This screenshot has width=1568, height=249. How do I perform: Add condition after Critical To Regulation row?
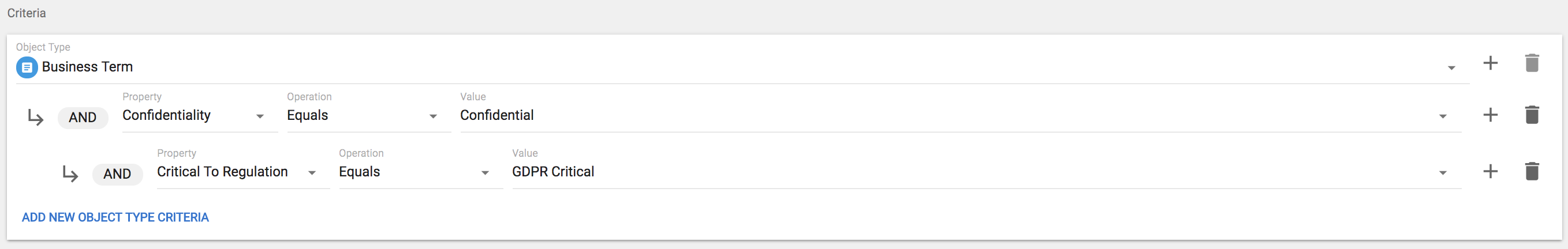(x=1490, y=171)
